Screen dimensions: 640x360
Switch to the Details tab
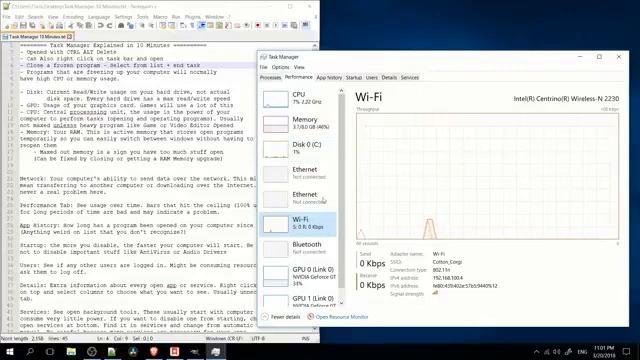(389, 78)
